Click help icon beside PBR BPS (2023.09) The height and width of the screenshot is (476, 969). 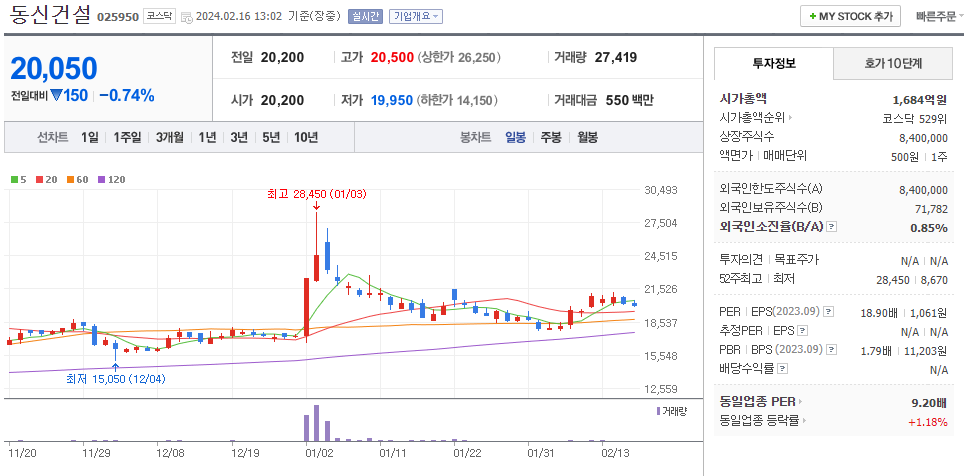pyautogui.click(x=831, y=350)
